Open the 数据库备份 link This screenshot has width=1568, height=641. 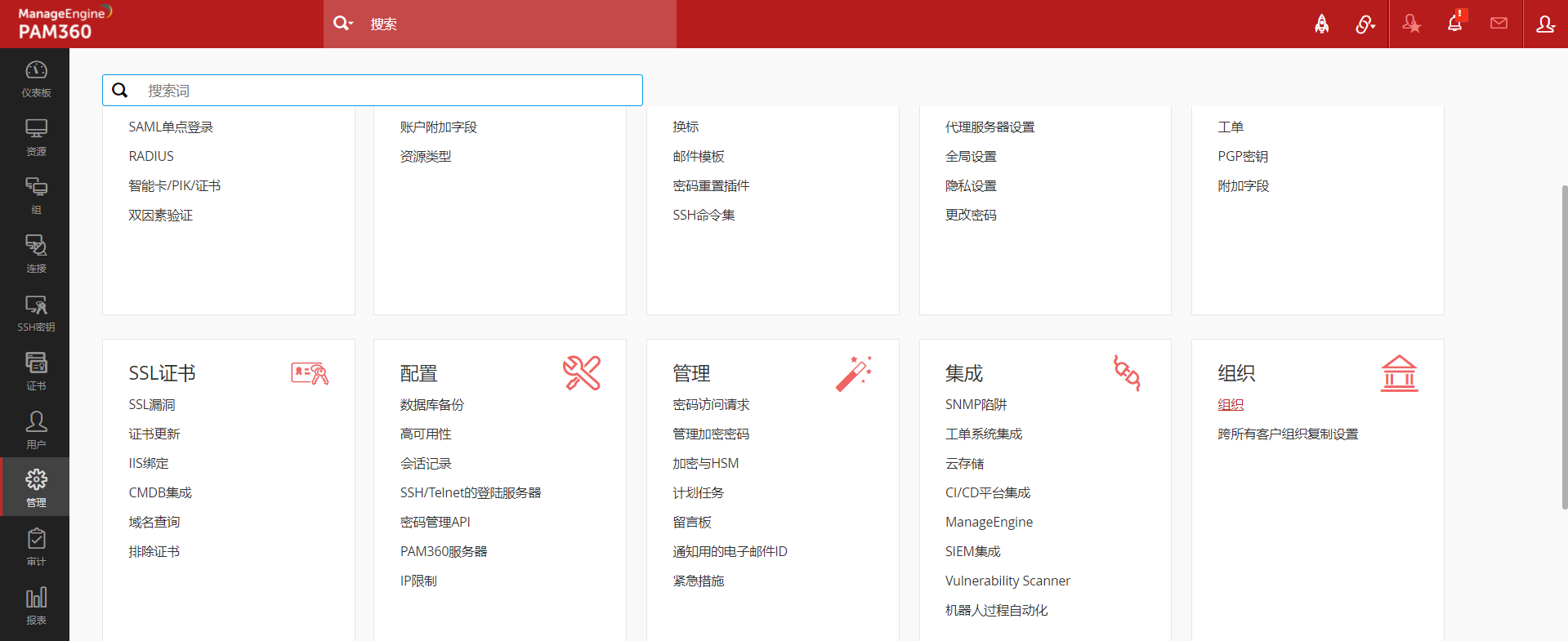pos(431,405)
